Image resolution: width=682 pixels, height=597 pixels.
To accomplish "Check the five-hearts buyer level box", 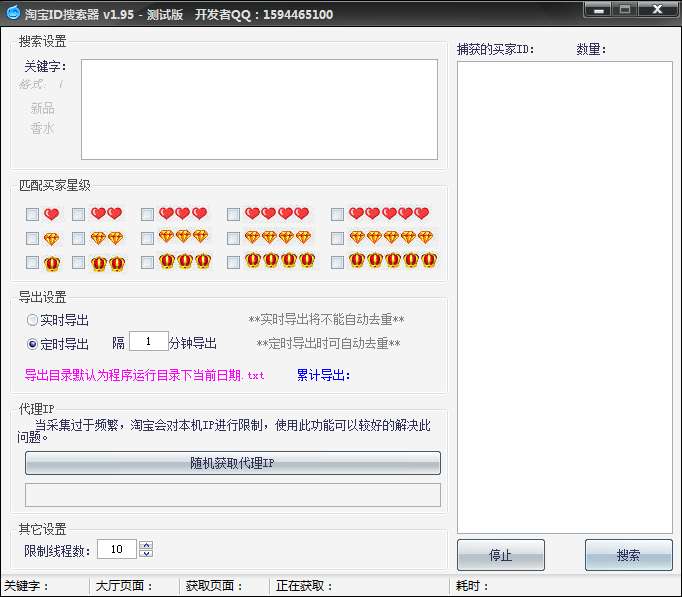I will 338,214.
